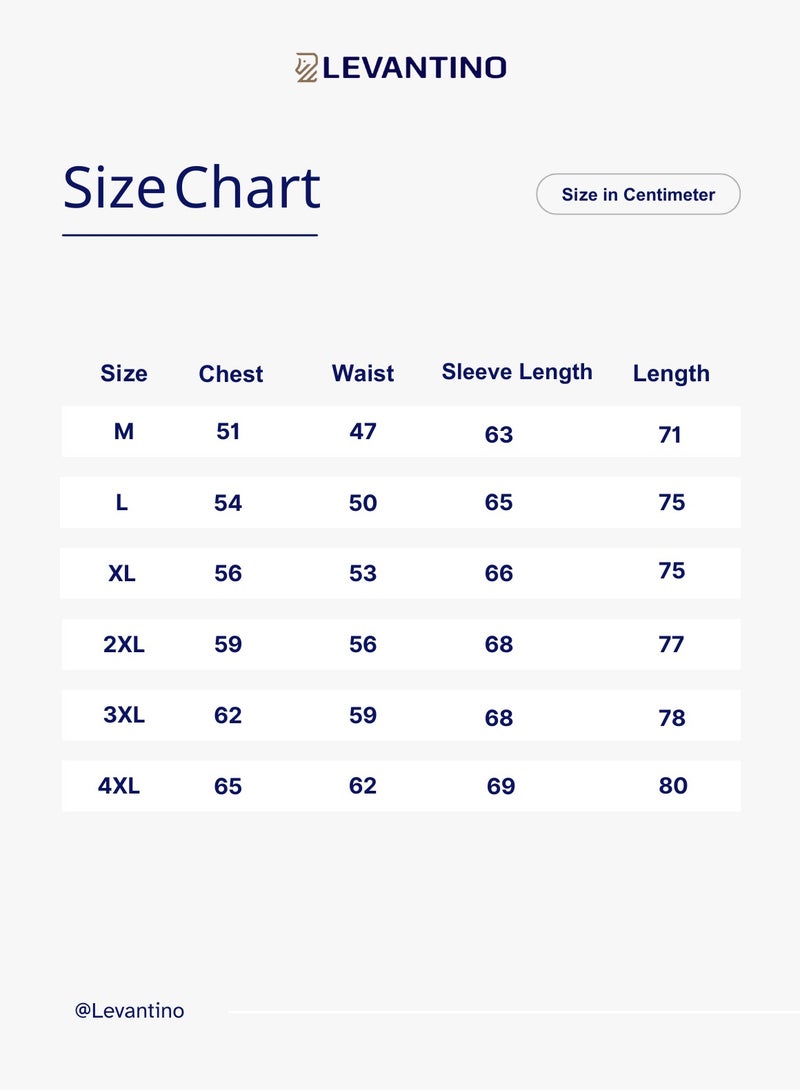Click waist value 47 in M row

[x=363, y=432]
